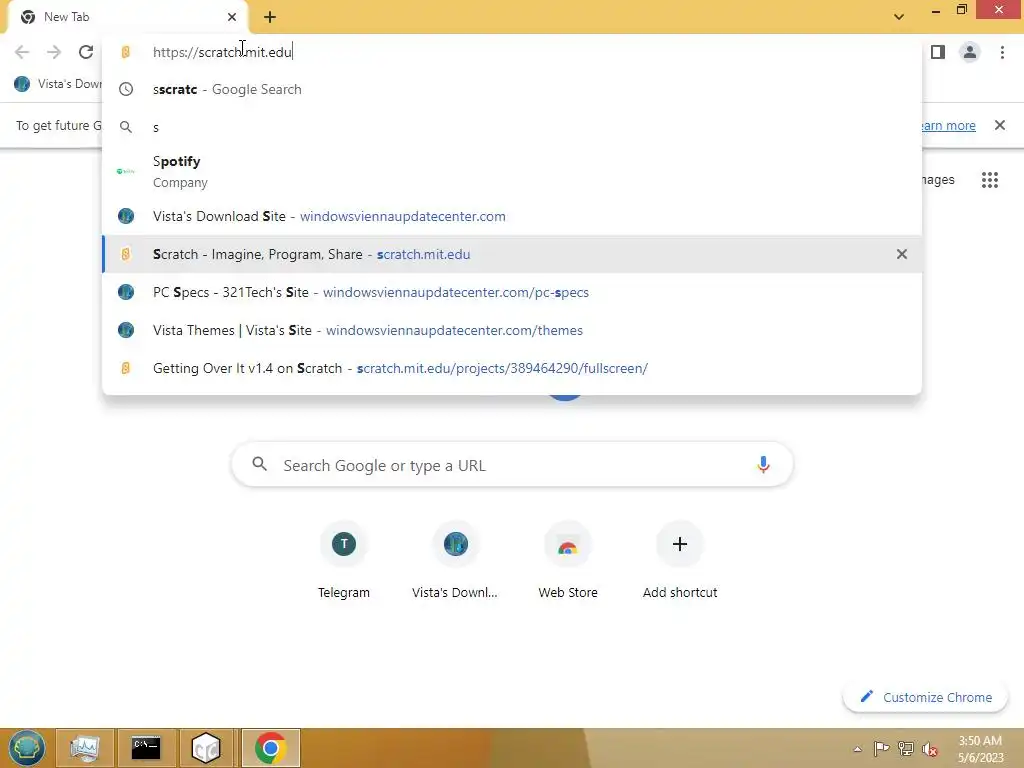
Task: Open the cube app taskbar icon
Action: click(x=206, y=748)
